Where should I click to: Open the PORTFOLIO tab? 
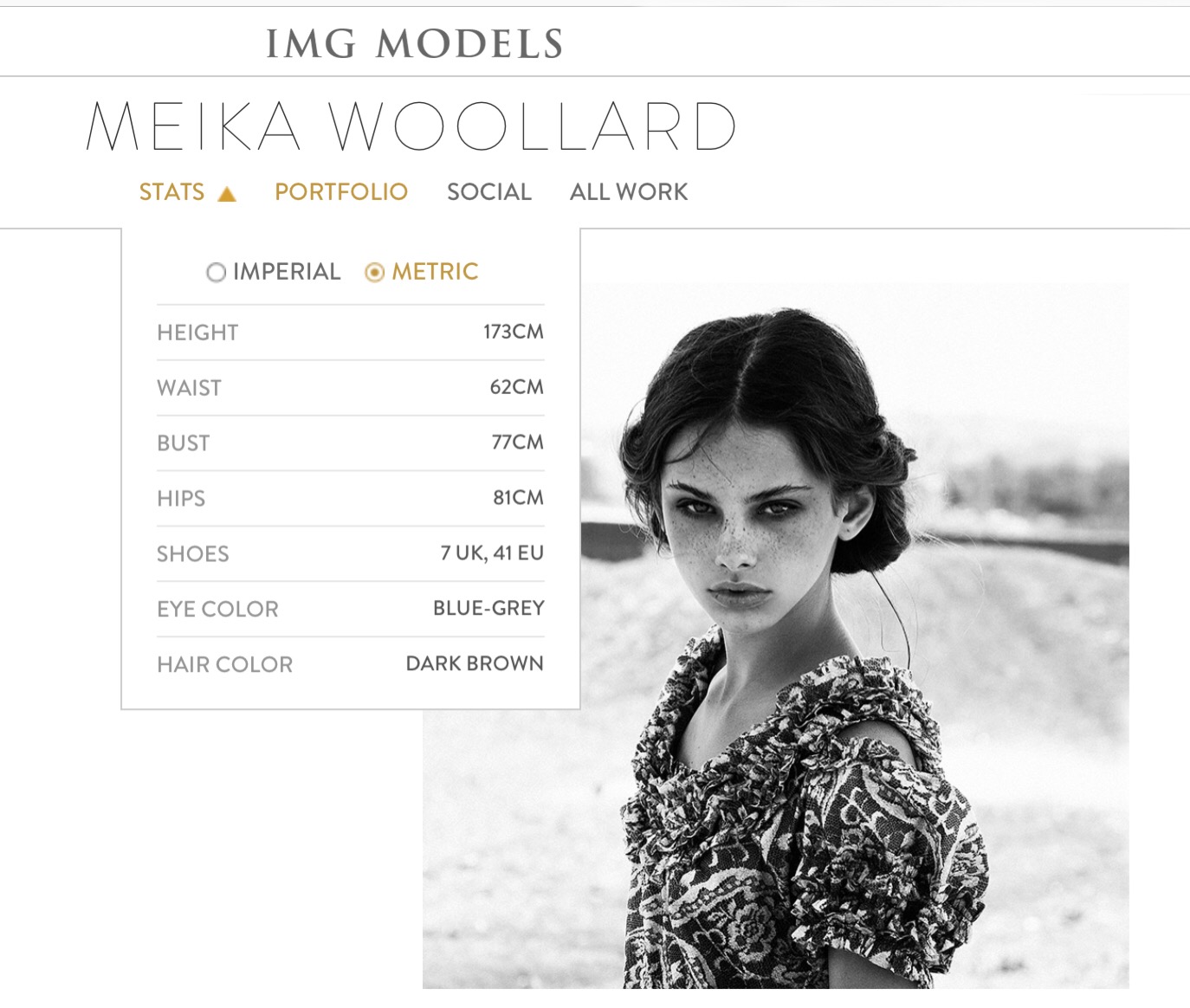click(341, 191)
